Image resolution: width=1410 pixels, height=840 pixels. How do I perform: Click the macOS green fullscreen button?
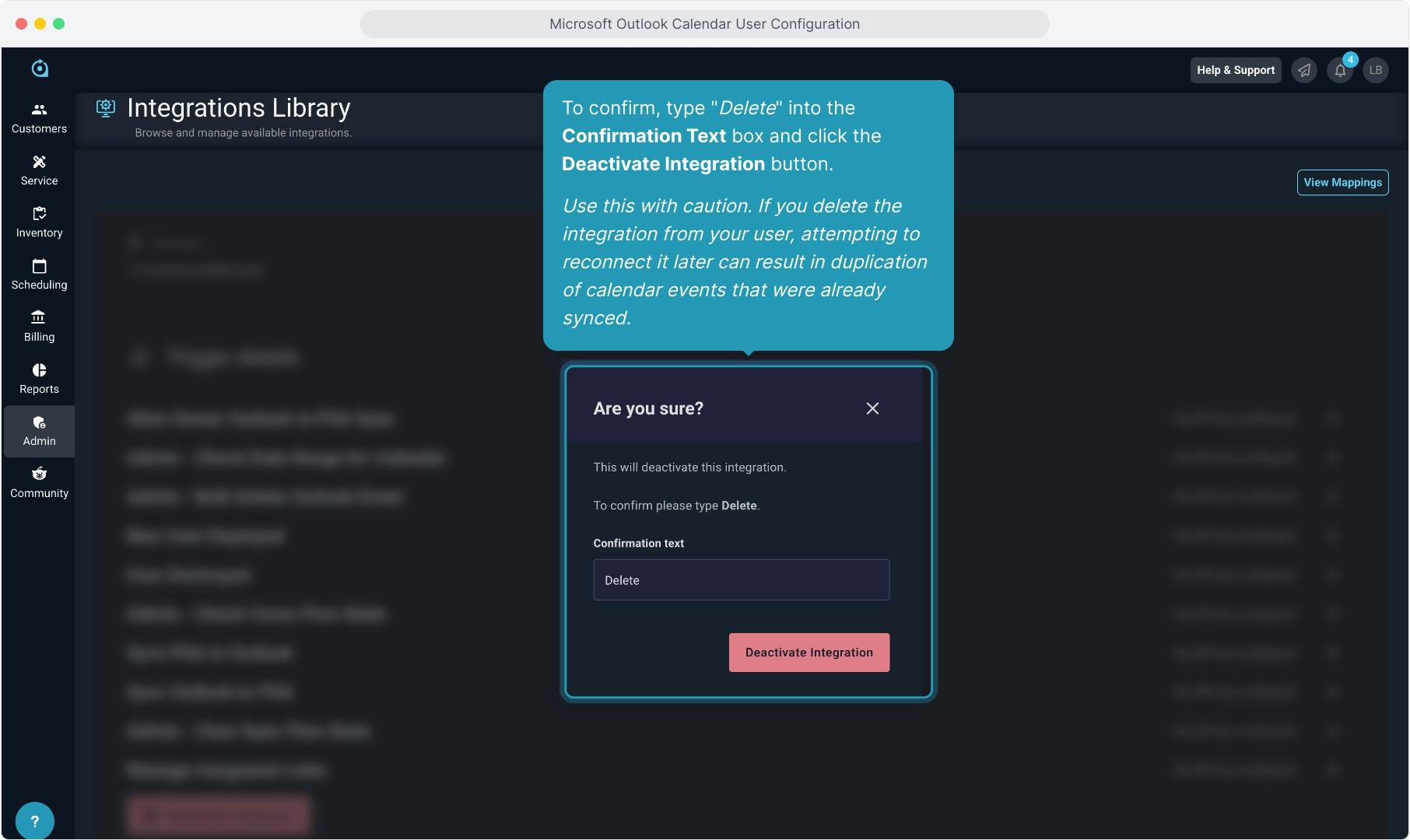click(58, 24)
